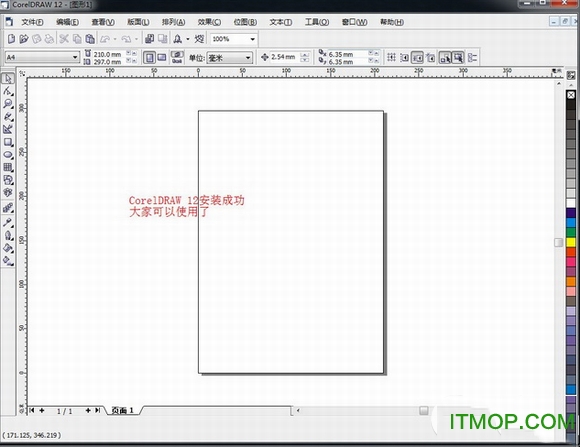Image resolution: width=580 pixels, height=447 pixels.
Task: Toggle Draw Complex Objects When Moving
Action: [x=445, y=57]
